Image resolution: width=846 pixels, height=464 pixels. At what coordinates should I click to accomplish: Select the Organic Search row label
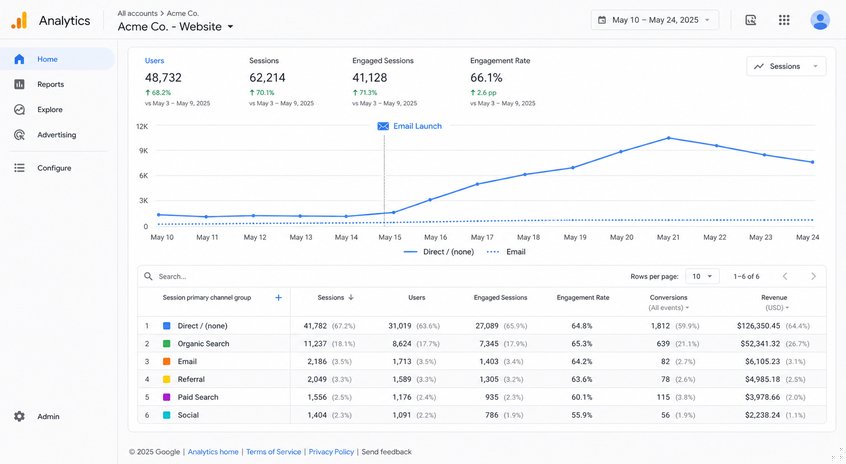tap(203, 344)
